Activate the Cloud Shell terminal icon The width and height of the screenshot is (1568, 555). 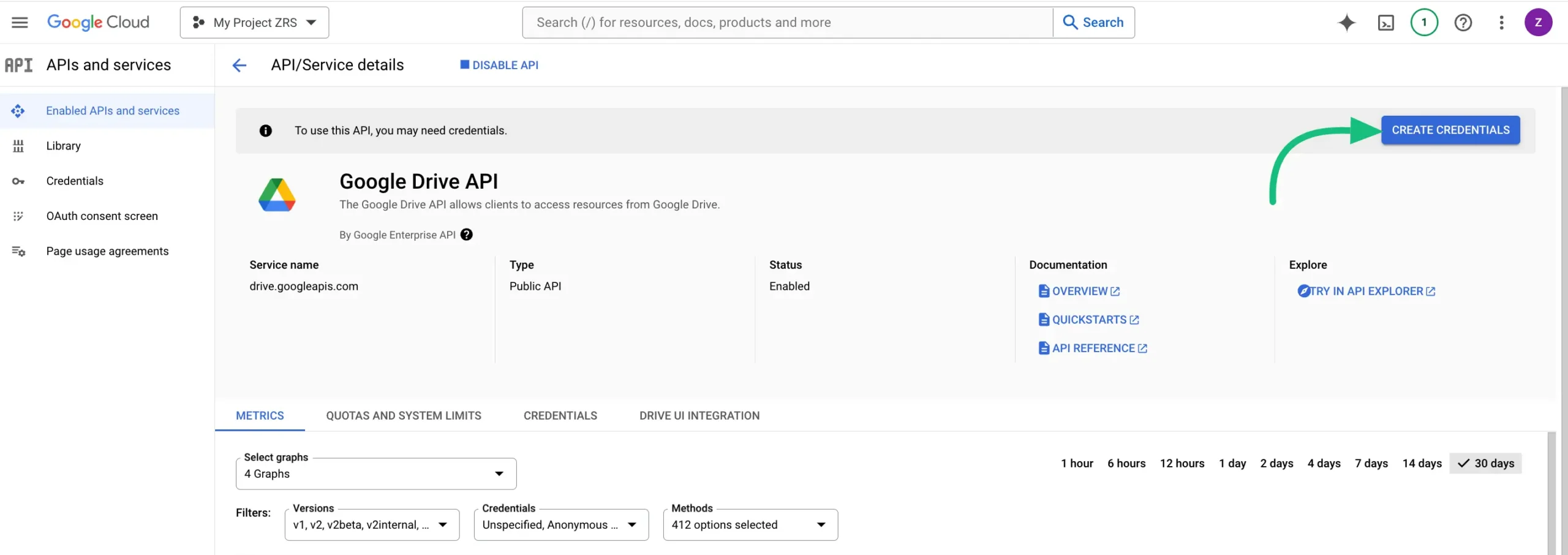coord(1386,22)
